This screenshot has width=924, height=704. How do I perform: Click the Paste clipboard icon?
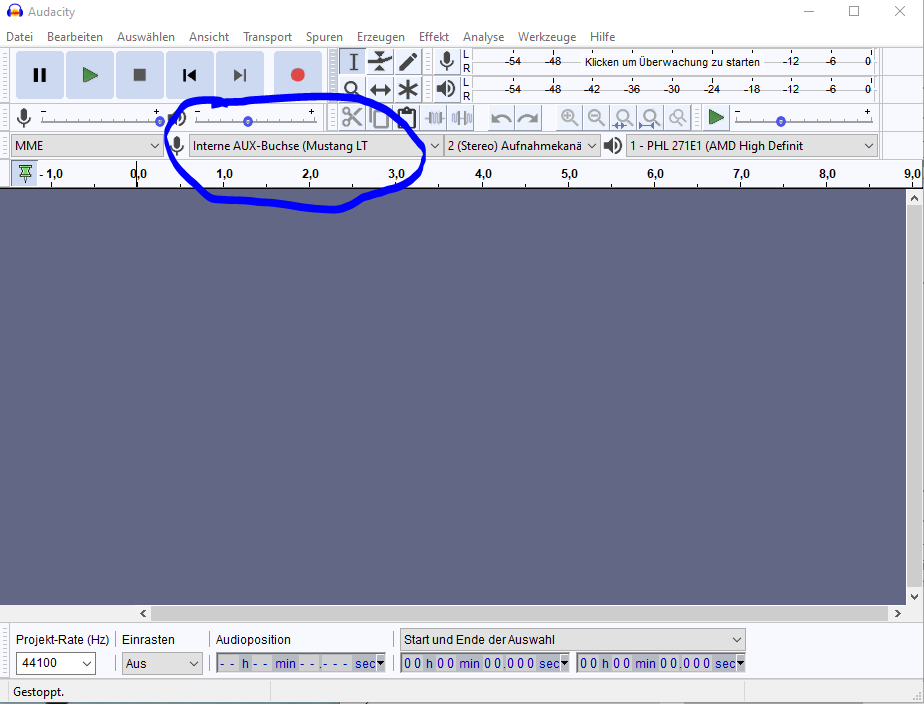pyautogui.click(x=406, y=118)
